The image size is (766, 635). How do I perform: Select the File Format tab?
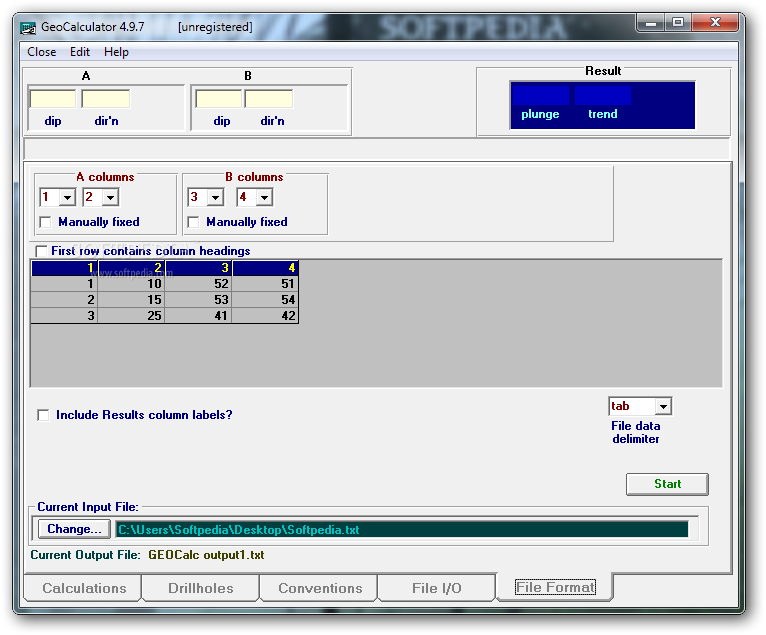(x=555, y=587)
